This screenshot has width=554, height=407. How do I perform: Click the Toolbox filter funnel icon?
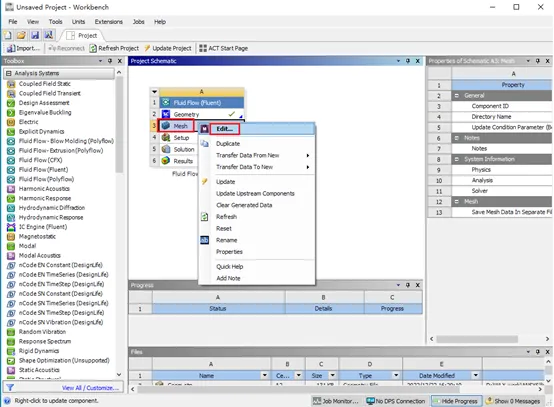10,388
